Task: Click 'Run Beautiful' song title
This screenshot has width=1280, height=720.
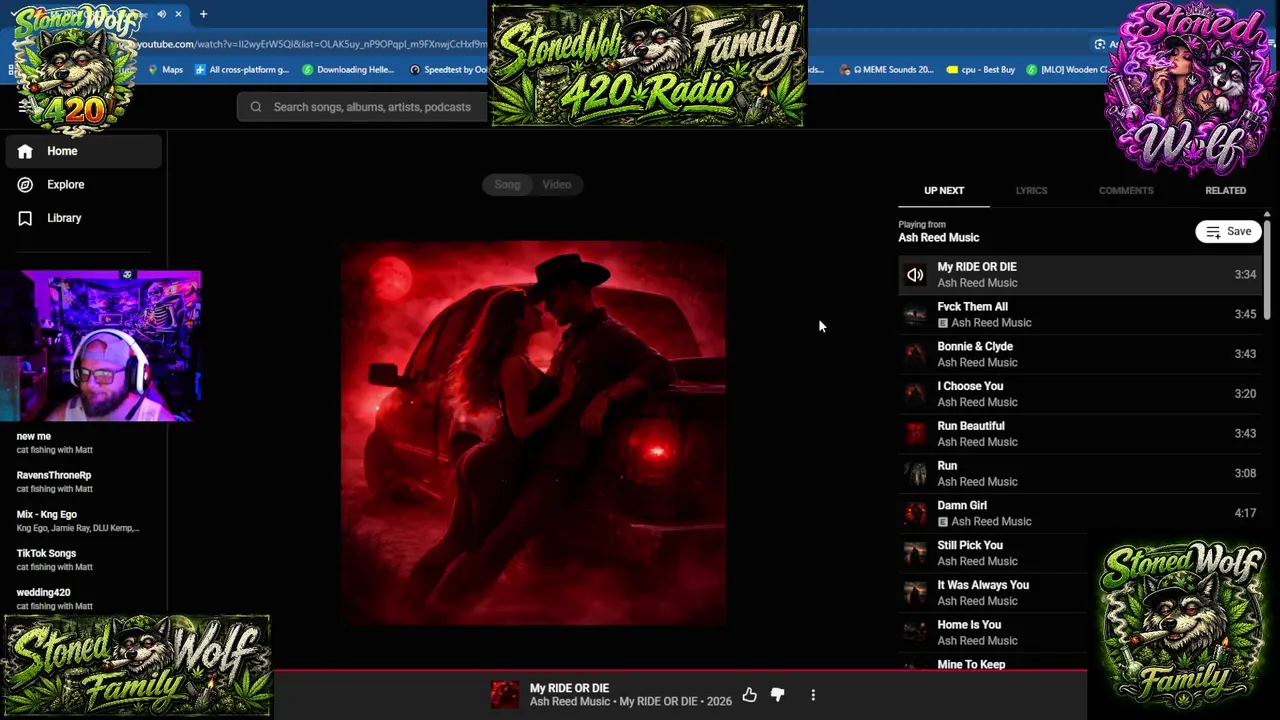Action: pyautogui.click(x=971, y=426)
